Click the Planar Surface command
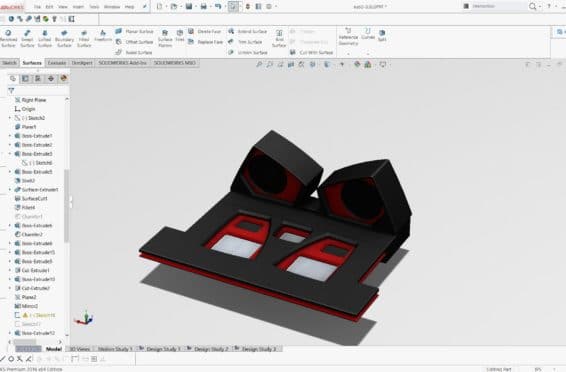The width and height of the screenshot is (566, 372). pyautogui.click(x=135, y=31)
